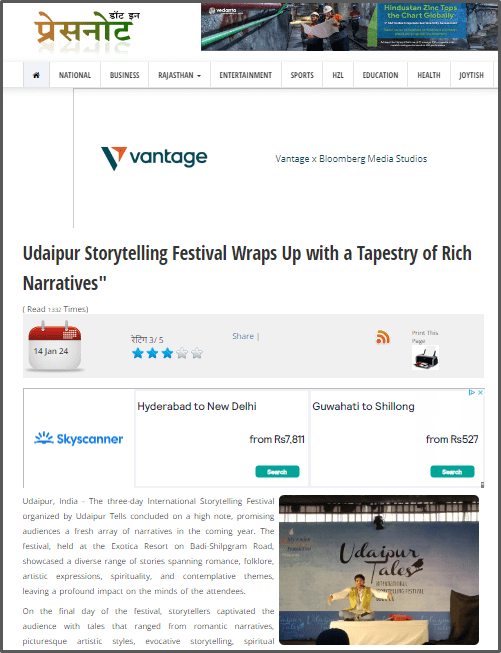Viewport: 501px width, 653px height.
Task: Close the Skyscanner ad with X icon
Action: 480,392
